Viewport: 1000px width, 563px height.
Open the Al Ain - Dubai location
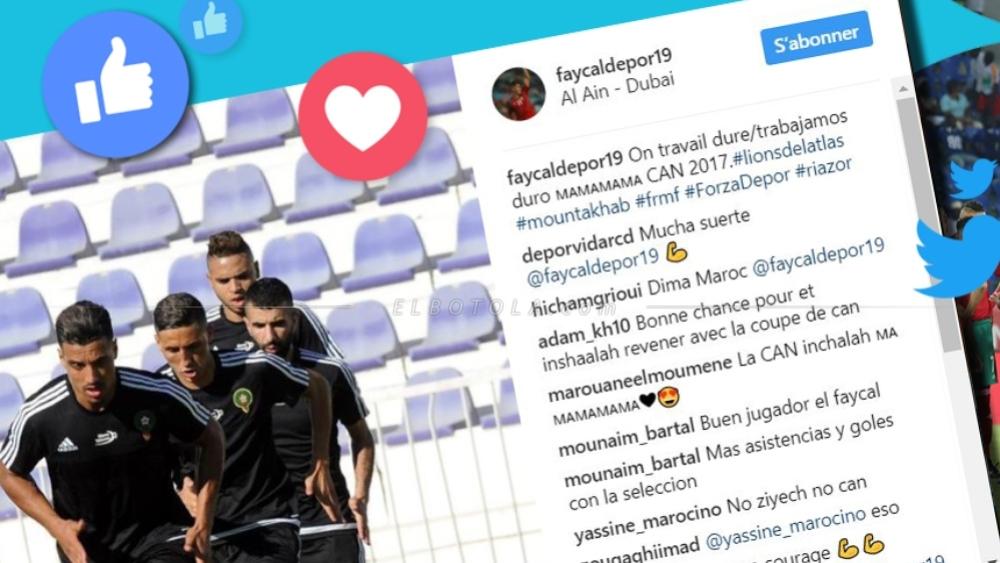pos(617,89)
